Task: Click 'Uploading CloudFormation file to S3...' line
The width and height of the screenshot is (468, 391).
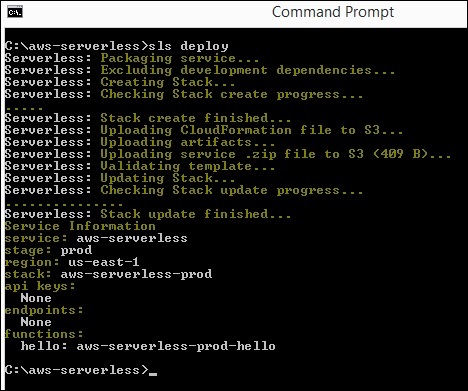Action: pos(204,130)
